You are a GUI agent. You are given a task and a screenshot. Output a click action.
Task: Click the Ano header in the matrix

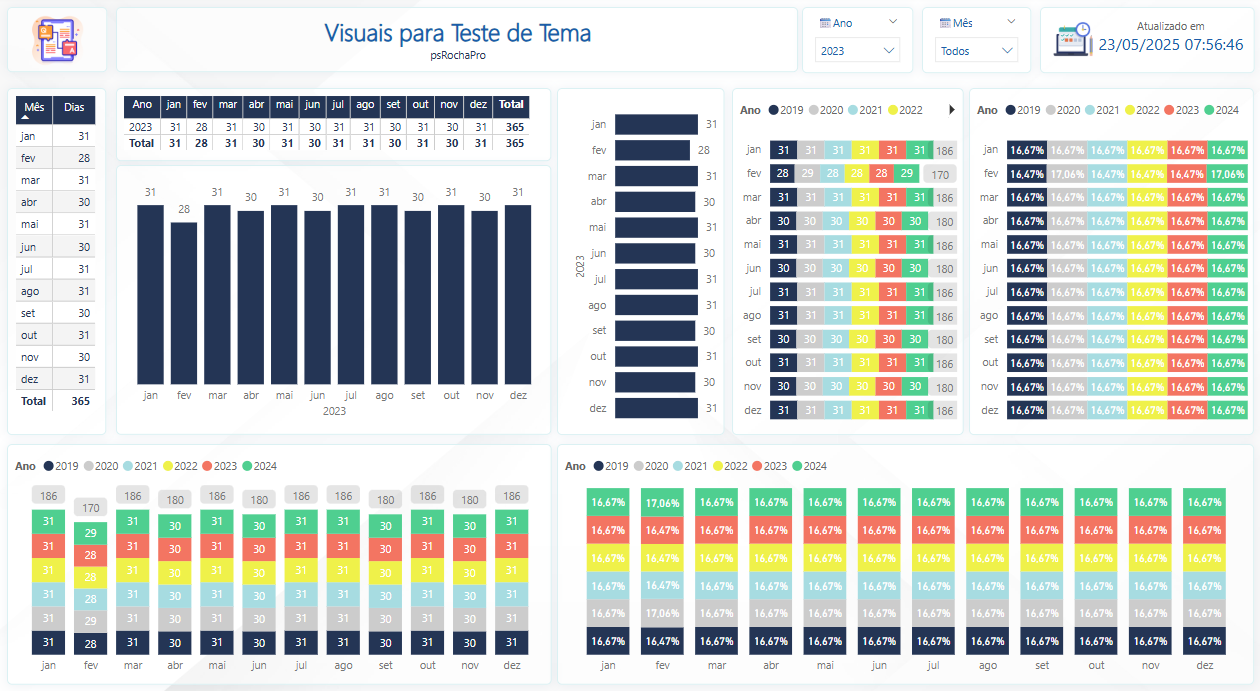pyautogui.click(x=142, y=104)
